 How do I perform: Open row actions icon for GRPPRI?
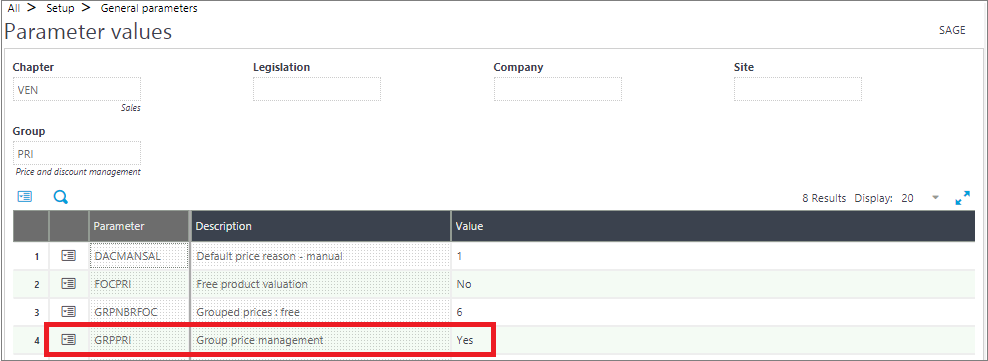tap(68, 340)
